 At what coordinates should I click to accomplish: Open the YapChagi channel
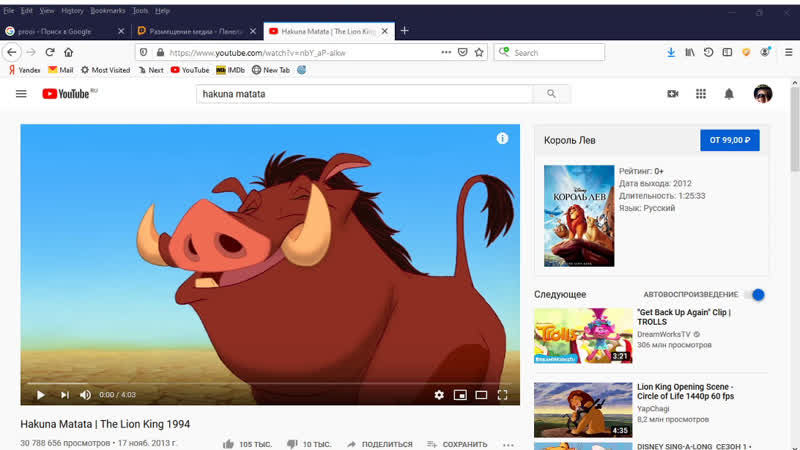[x=653, y=409]
